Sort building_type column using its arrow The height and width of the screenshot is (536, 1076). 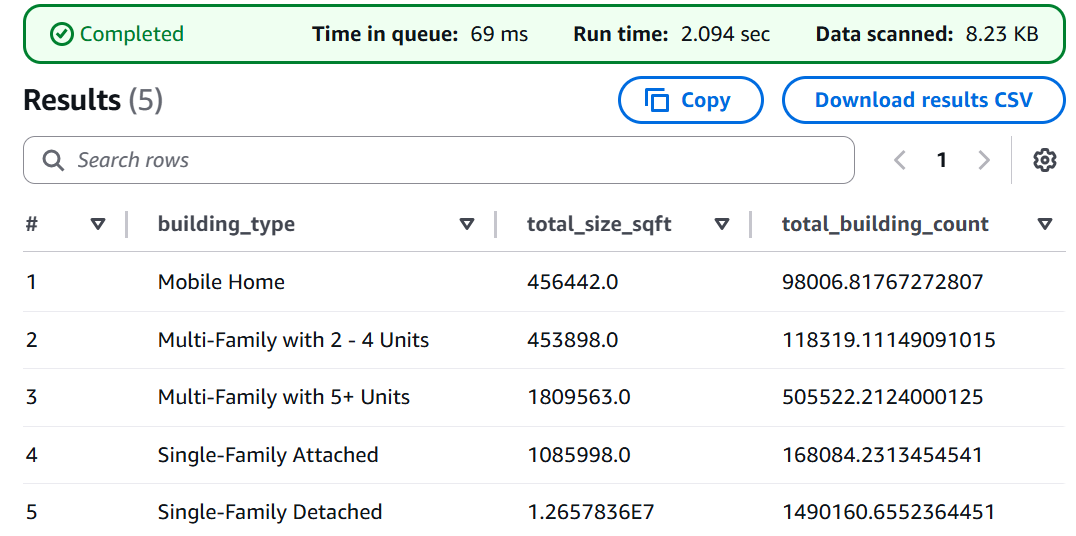(x=467, y=224)
